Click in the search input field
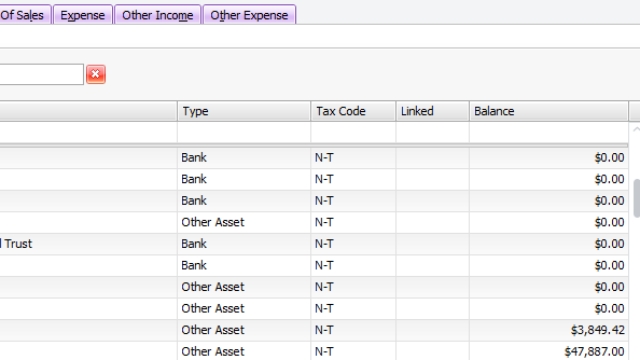Screen dimensions: 640x360 click(x=41, y=74)
